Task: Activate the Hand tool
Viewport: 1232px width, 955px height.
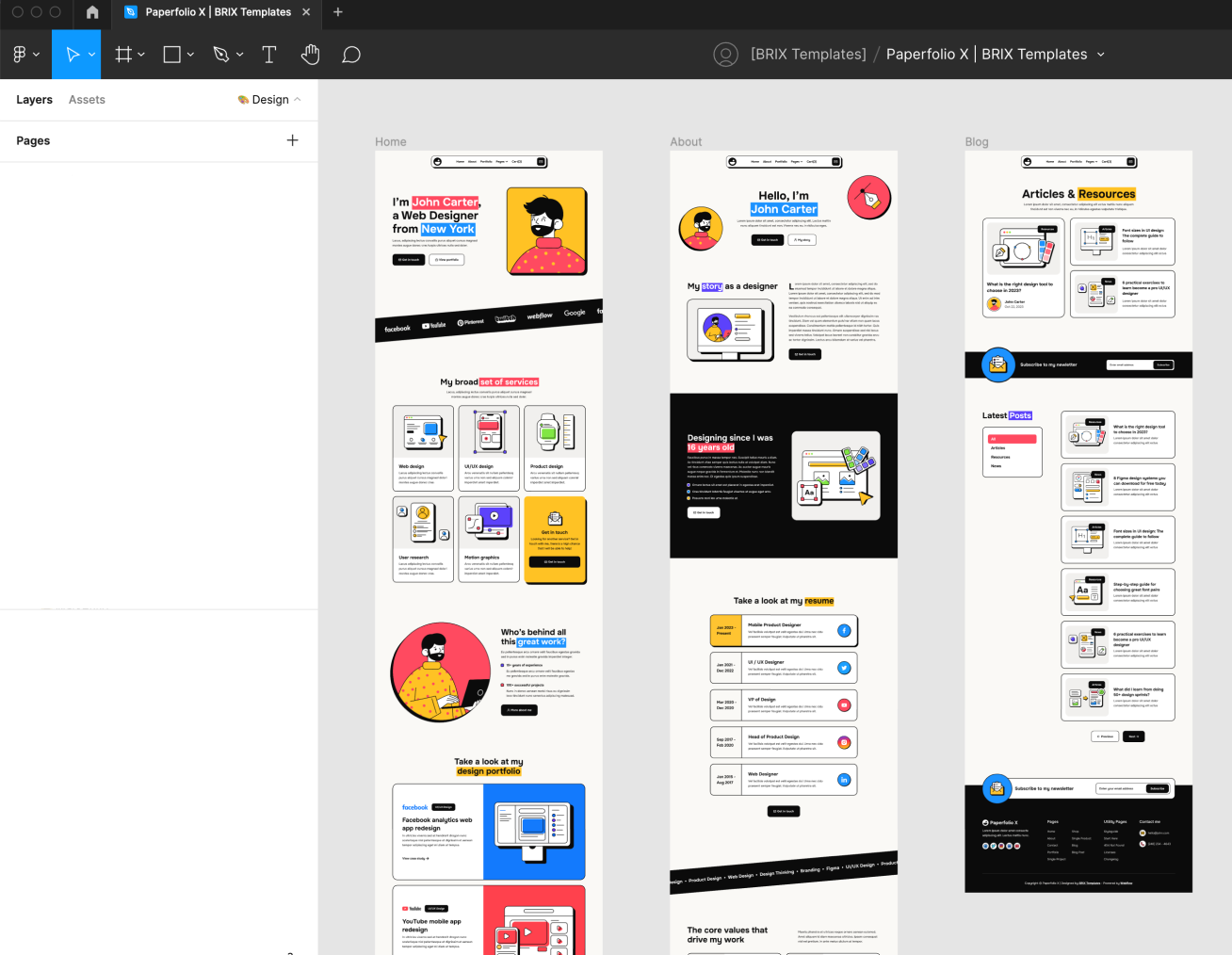Action: pos(310,55)
